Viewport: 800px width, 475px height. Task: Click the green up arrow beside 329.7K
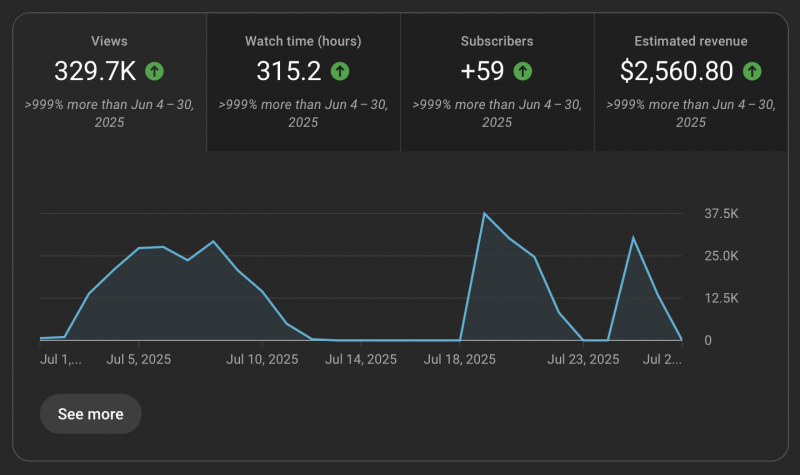pyautogui.click(x=154, y=71)
